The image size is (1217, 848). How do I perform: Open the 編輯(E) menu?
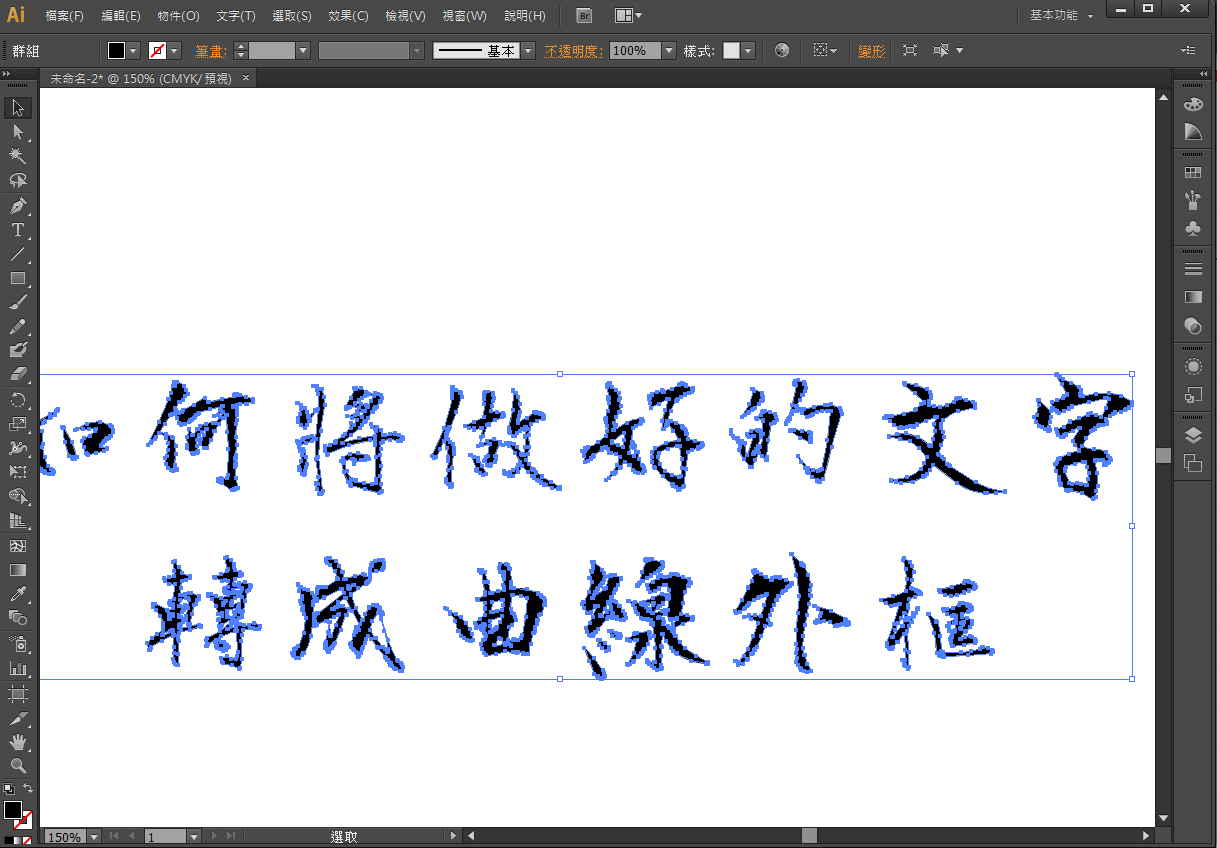pos(121,16)
